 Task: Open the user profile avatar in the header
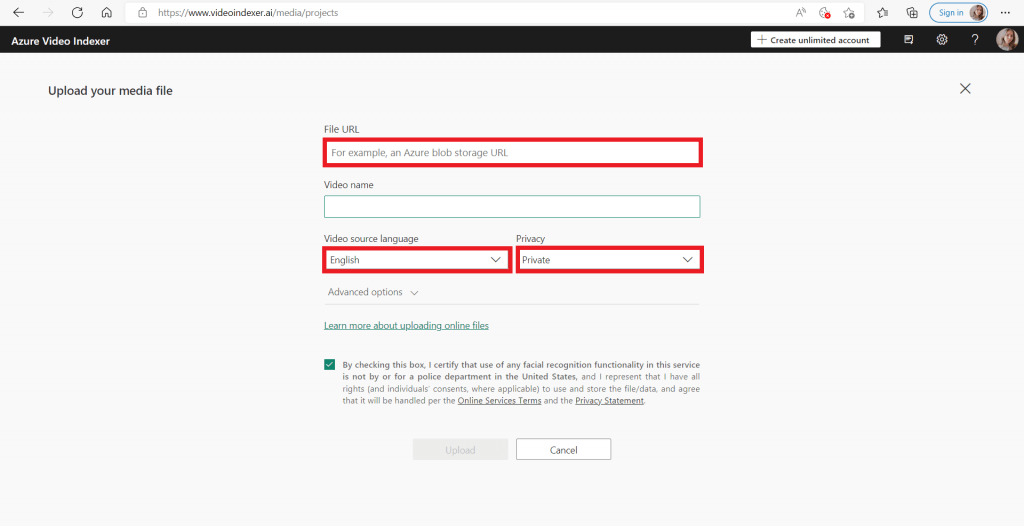pos(1006,40)
